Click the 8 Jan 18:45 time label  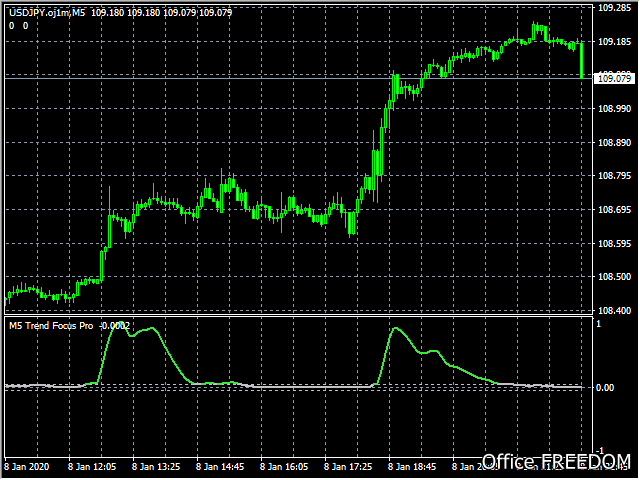(412, 467)
